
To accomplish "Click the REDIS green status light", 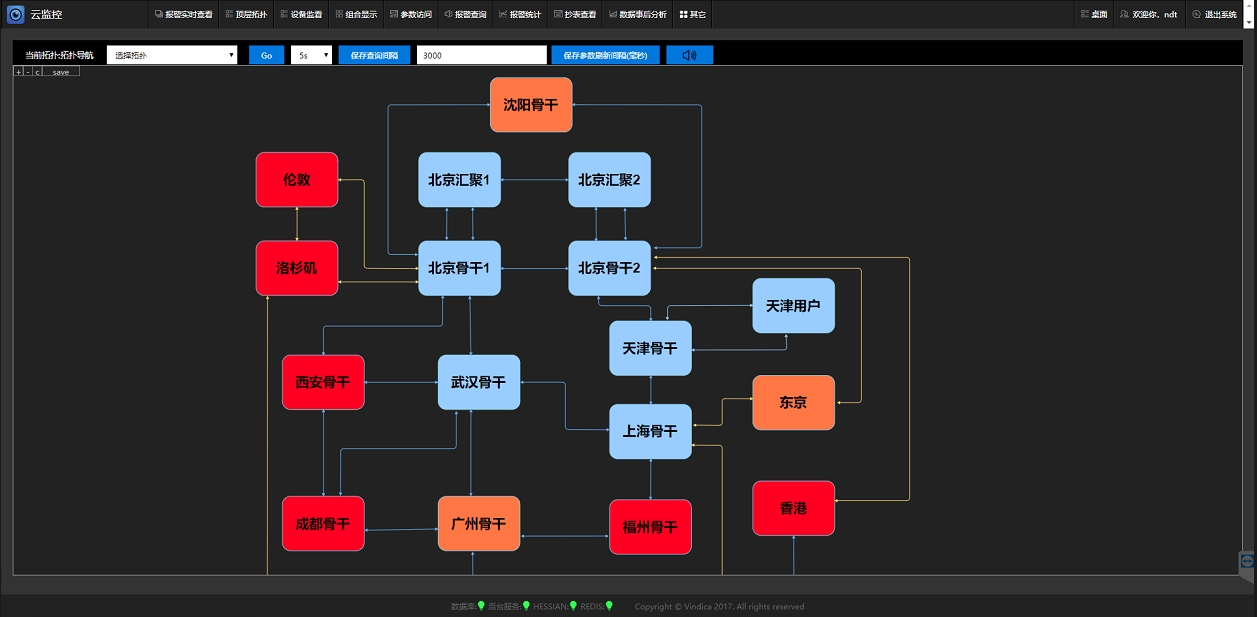I will (609, 606).
